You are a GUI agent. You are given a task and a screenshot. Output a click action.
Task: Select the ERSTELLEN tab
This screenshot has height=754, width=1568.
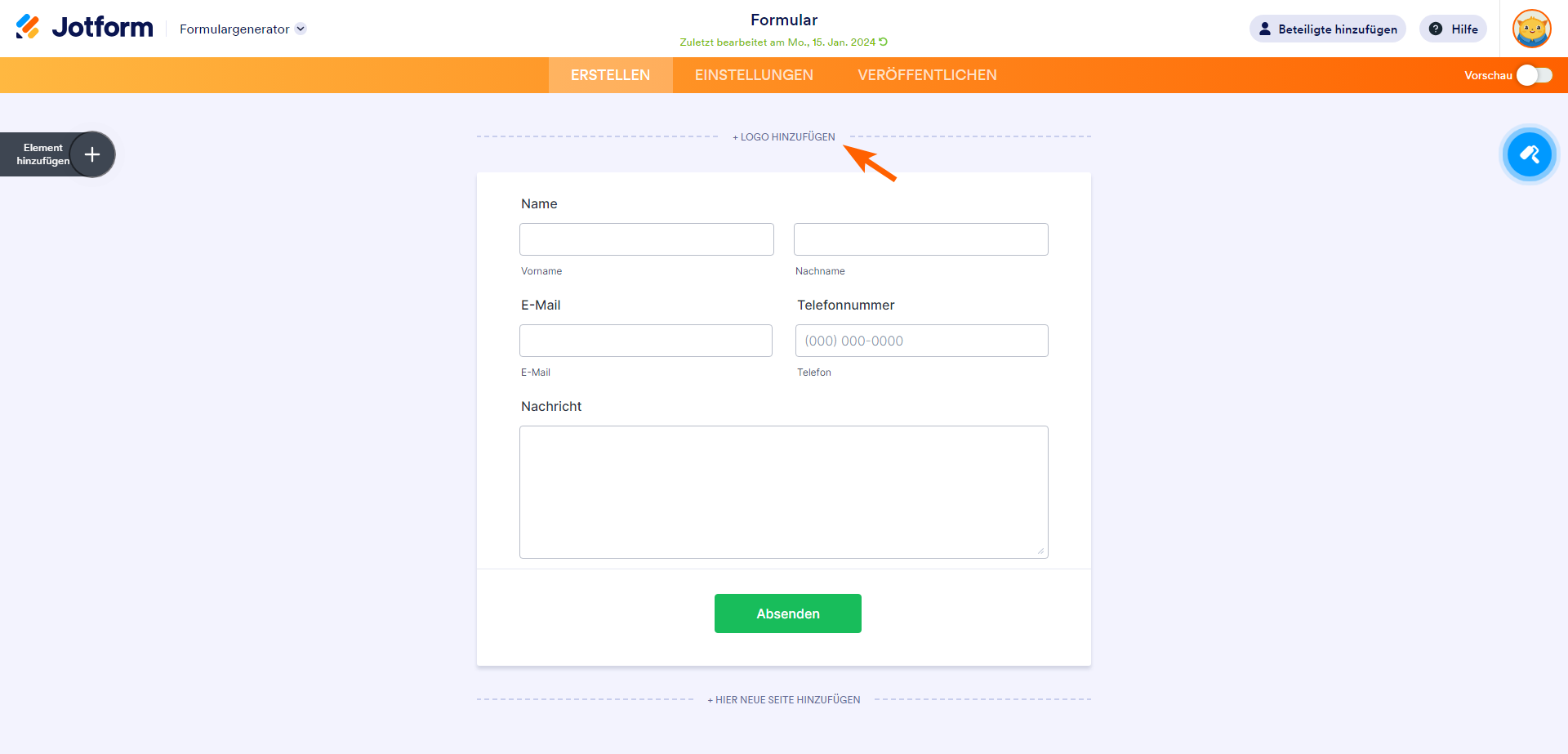pyautogui.click(x=610, y=75)
